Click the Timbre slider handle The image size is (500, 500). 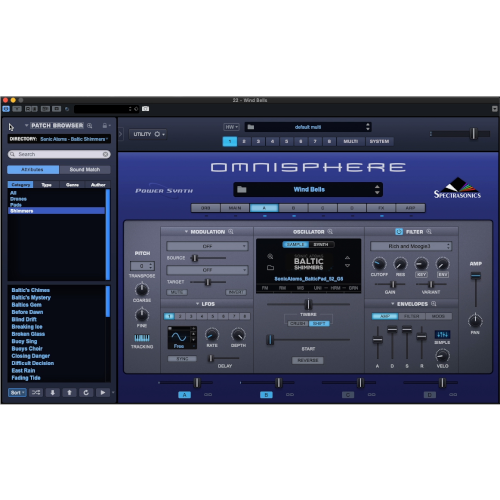pos(308,304)
